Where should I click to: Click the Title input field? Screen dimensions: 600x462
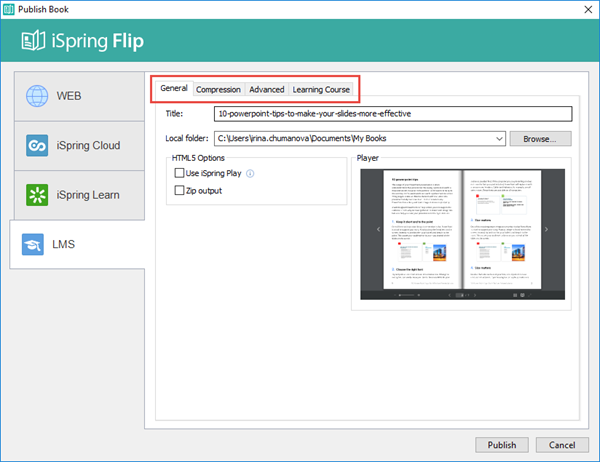[393, 114]
